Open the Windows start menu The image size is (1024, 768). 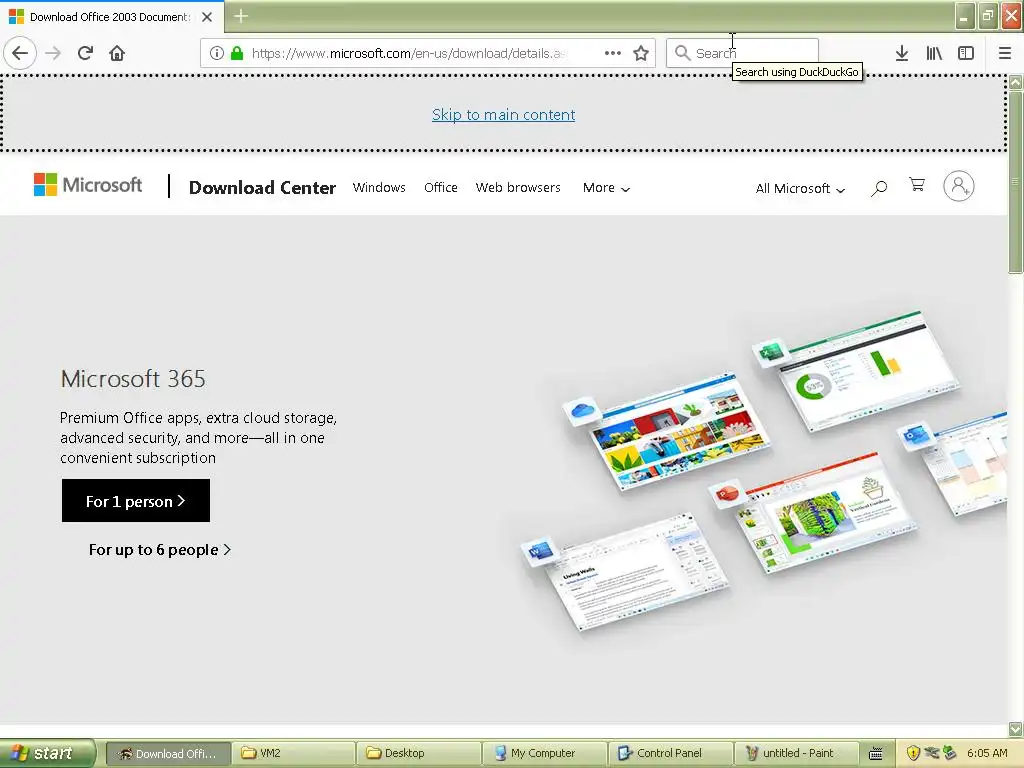48,753
